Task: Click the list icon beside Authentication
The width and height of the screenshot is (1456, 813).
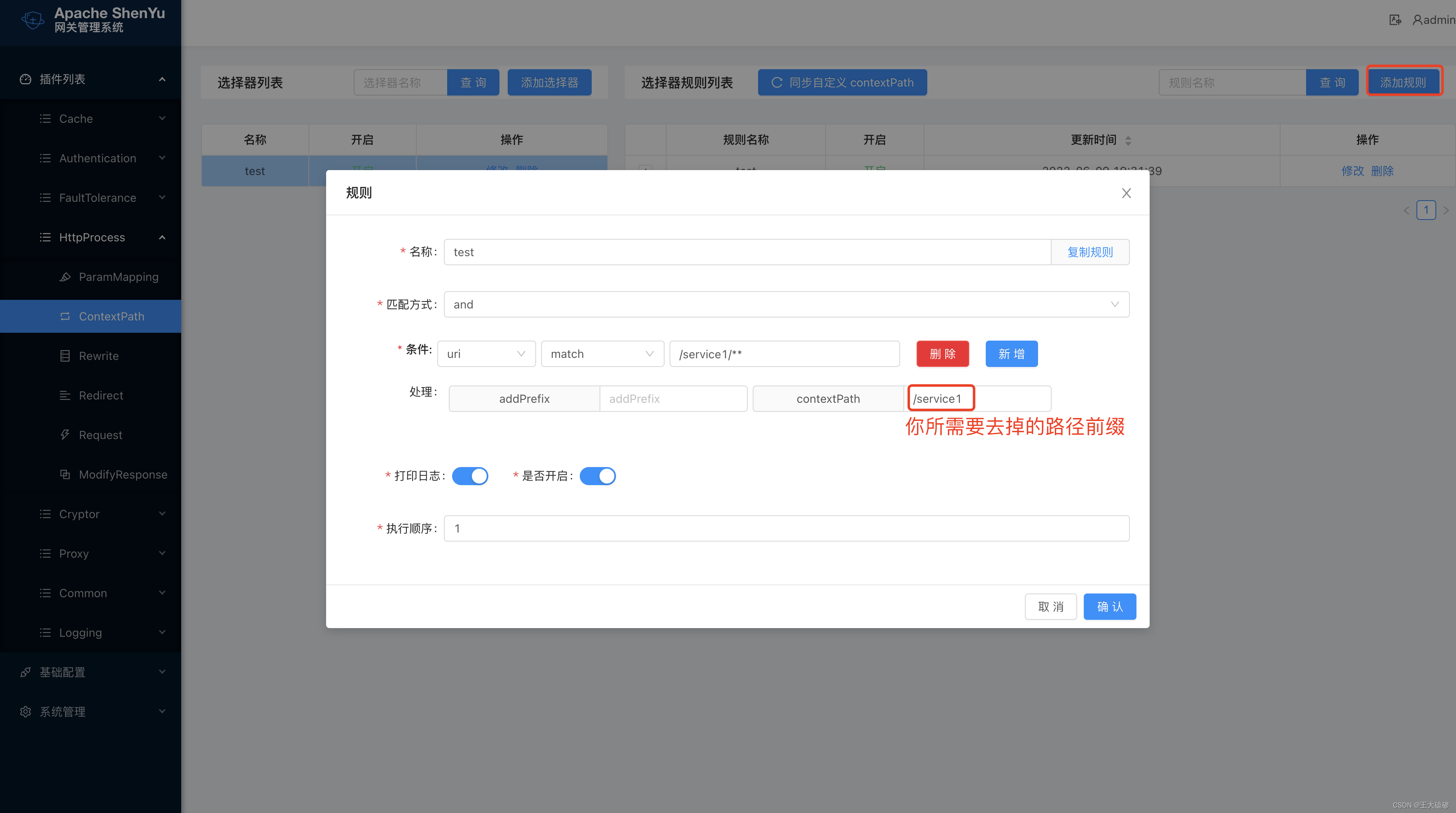Action: tap(45, 158)
